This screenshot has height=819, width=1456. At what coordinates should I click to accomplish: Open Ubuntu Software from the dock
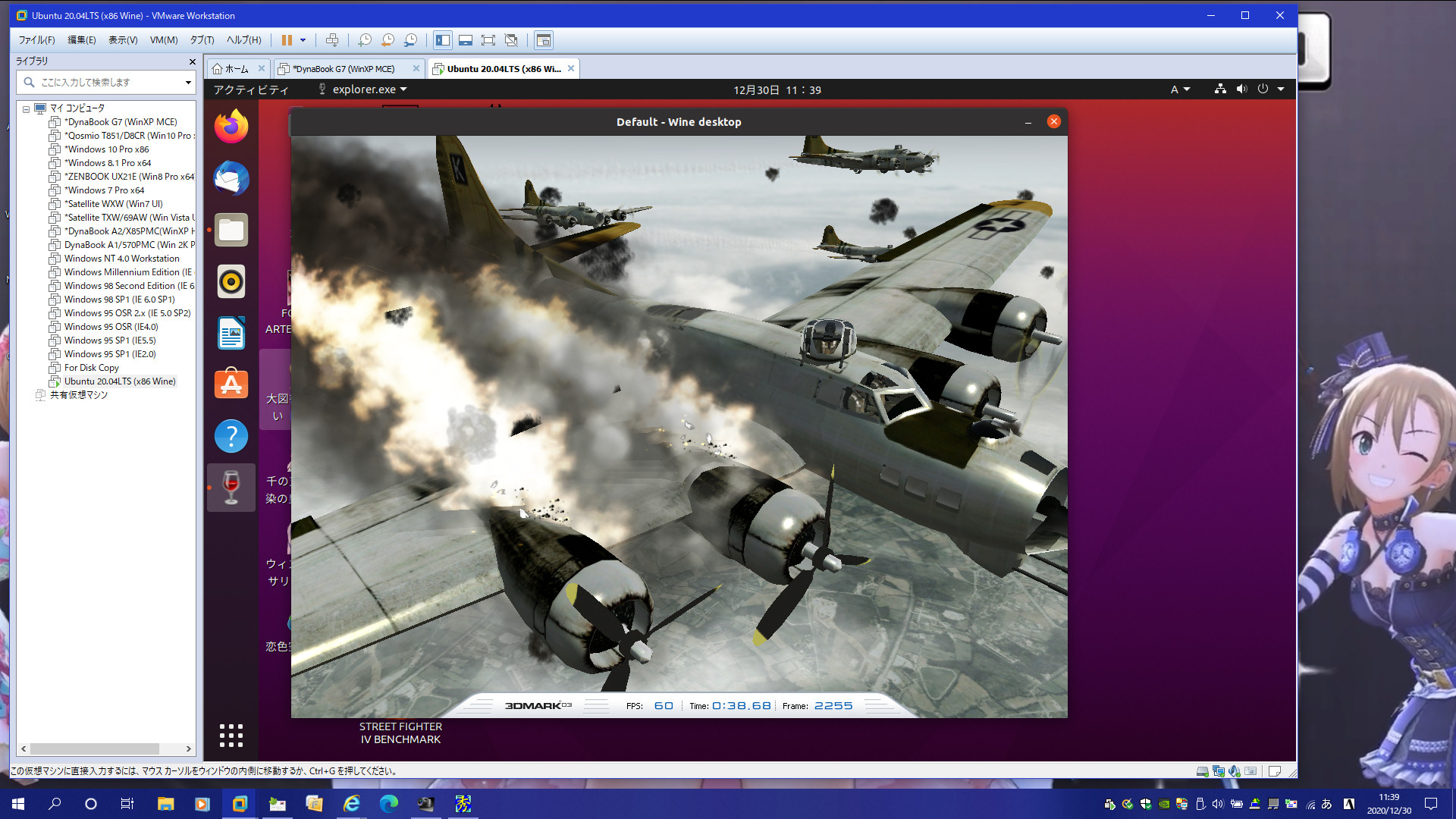coord(231,384)
